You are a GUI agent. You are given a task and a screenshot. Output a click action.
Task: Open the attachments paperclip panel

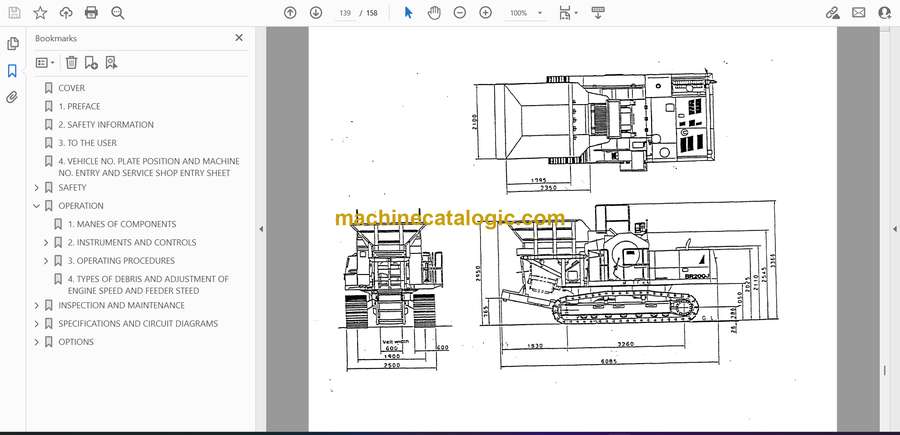pyautogui.click(x=12, y=97)
